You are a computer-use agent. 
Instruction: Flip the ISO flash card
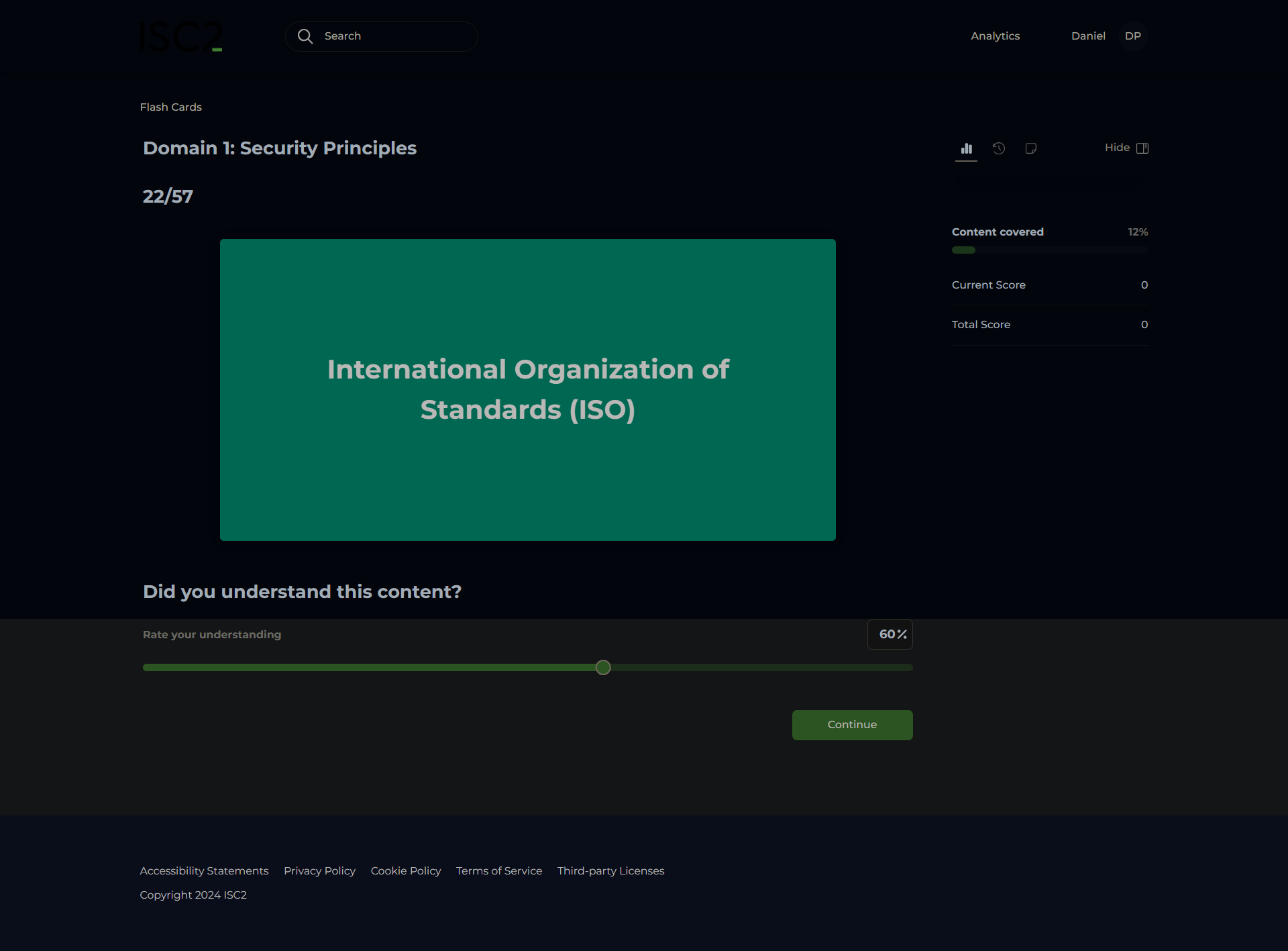click(527, 389)
